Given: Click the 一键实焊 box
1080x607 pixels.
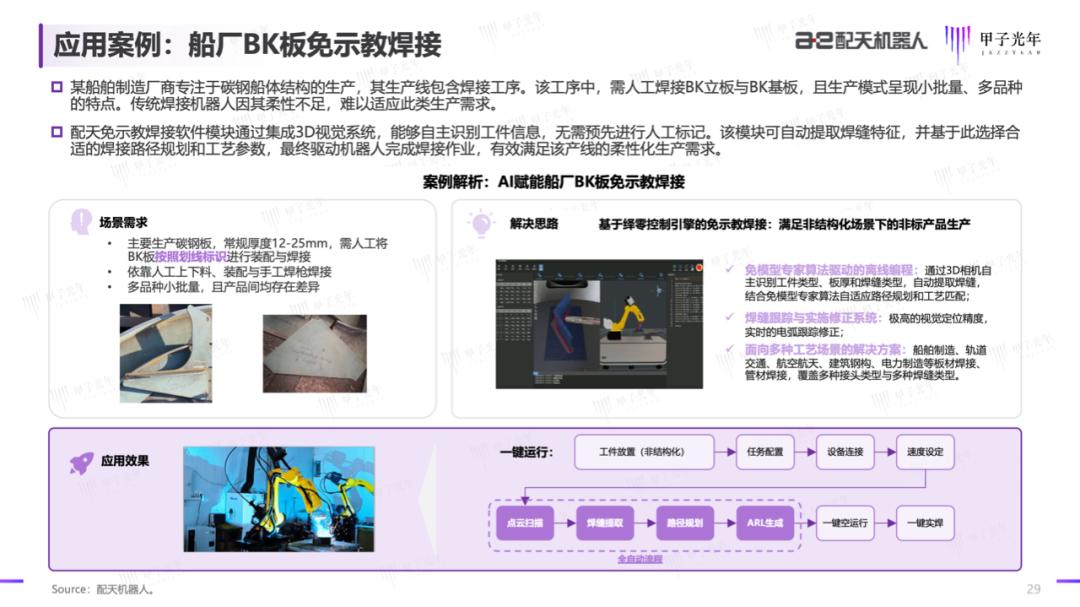Looking at the screenshot, I should coord(925,523).
